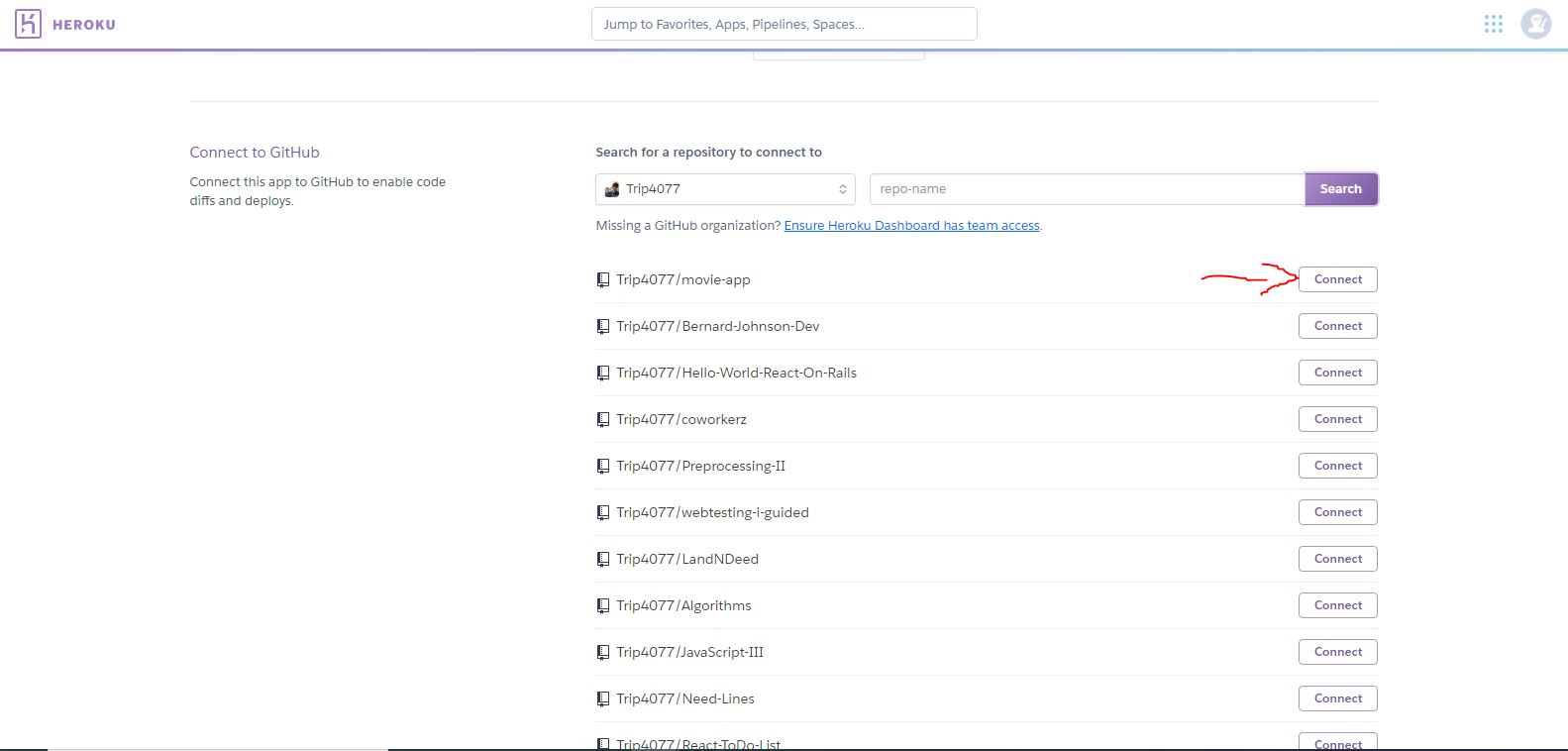Select 'Trip4077/webtesting-i-guided' repository name
1568x751 pixels.
pyautogui.click(x=712, y=513)
